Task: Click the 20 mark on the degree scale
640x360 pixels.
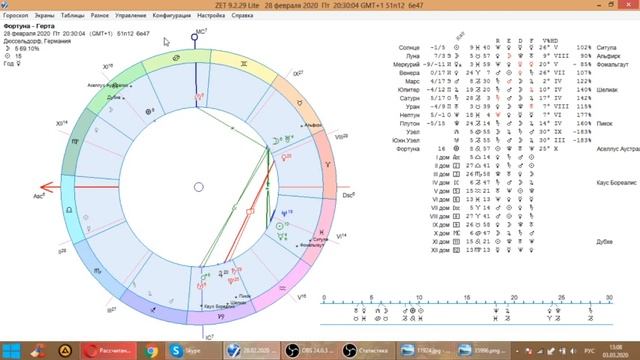Action: (x=514, y=298)
